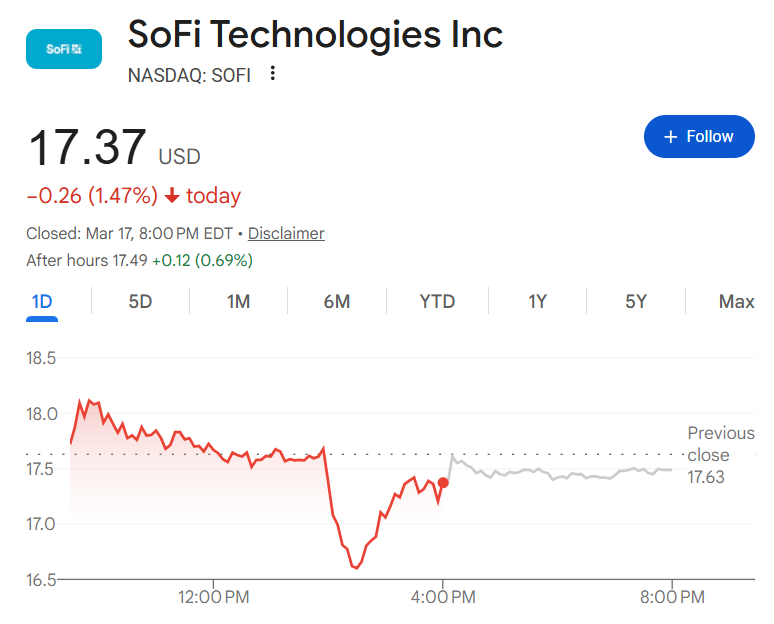Select the 1D time range tab
The image size is (774, 624).
(42, 301)
